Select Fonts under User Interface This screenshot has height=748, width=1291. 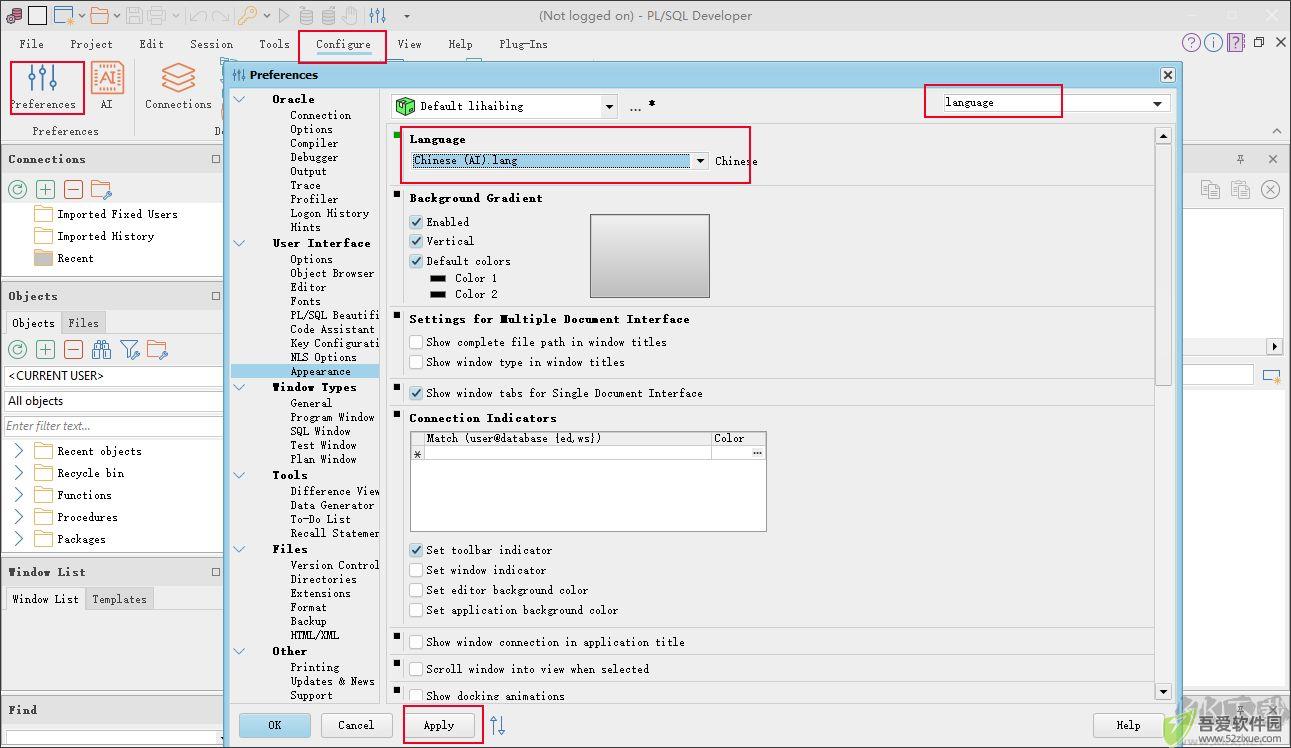tap(305, 301)
